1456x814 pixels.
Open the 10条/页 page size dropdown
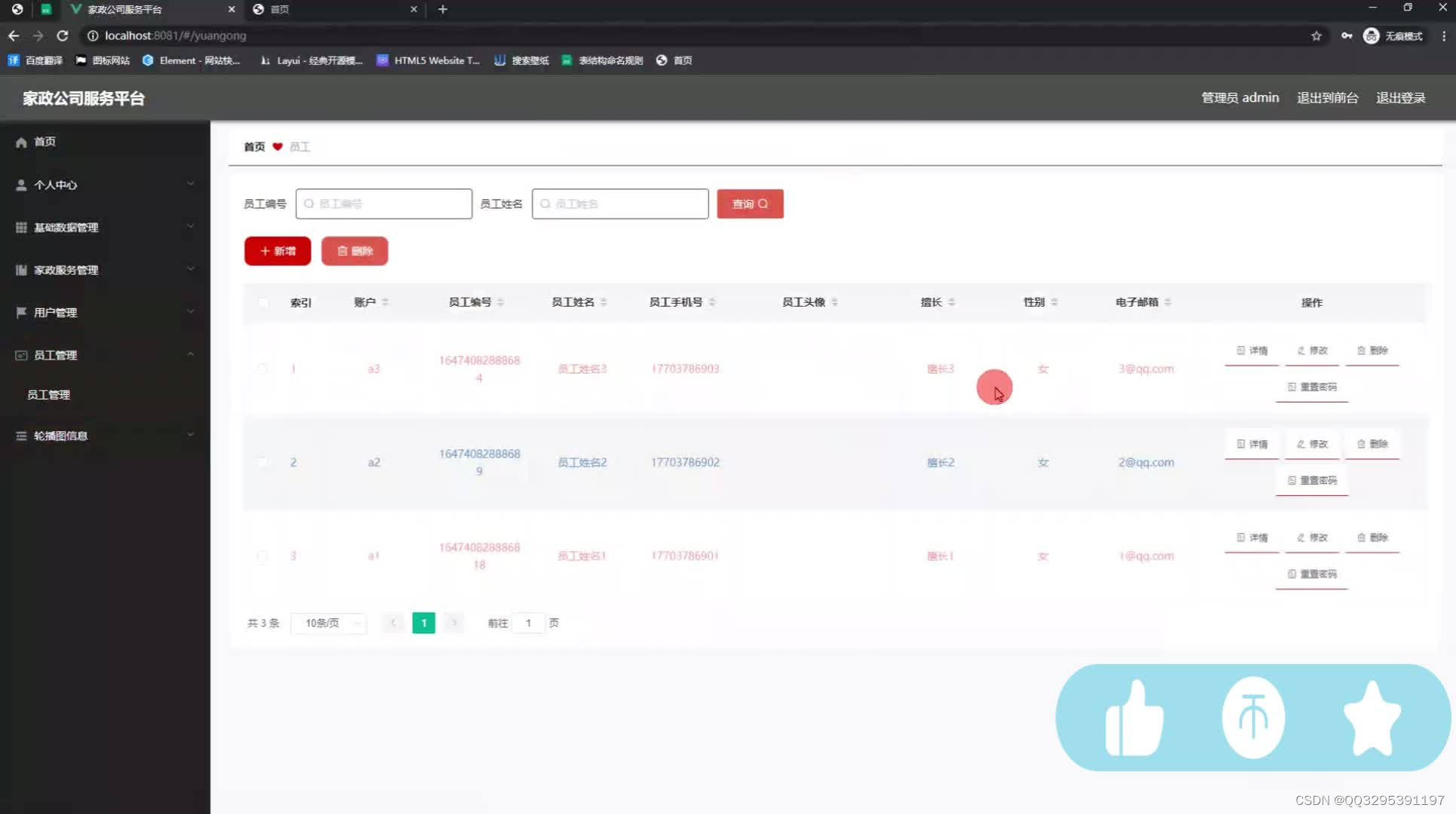pyautogui.click(x=329, y=623)
